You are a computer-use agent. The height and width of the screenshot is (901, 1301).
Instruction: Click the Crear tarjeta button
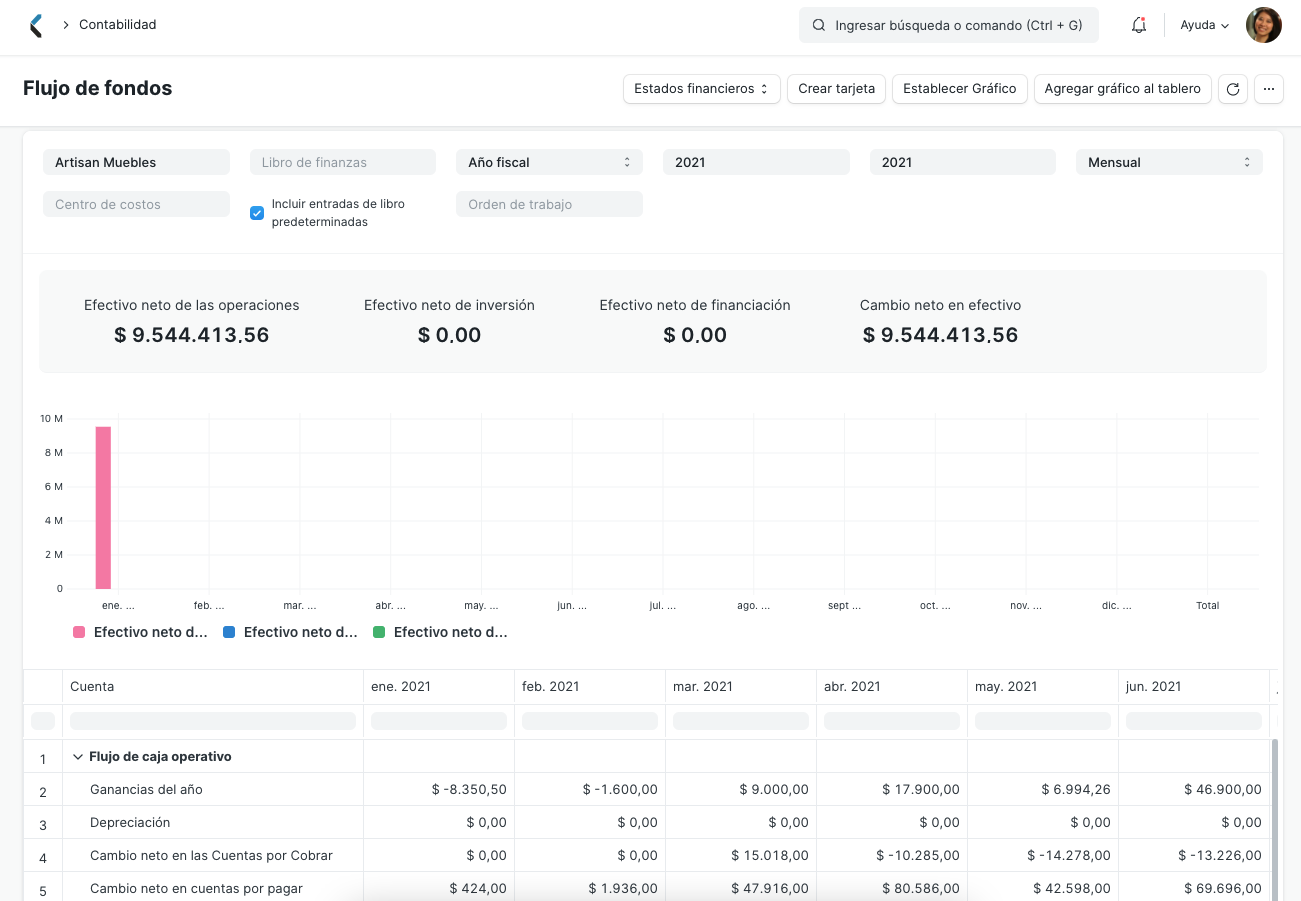[836, 89]
